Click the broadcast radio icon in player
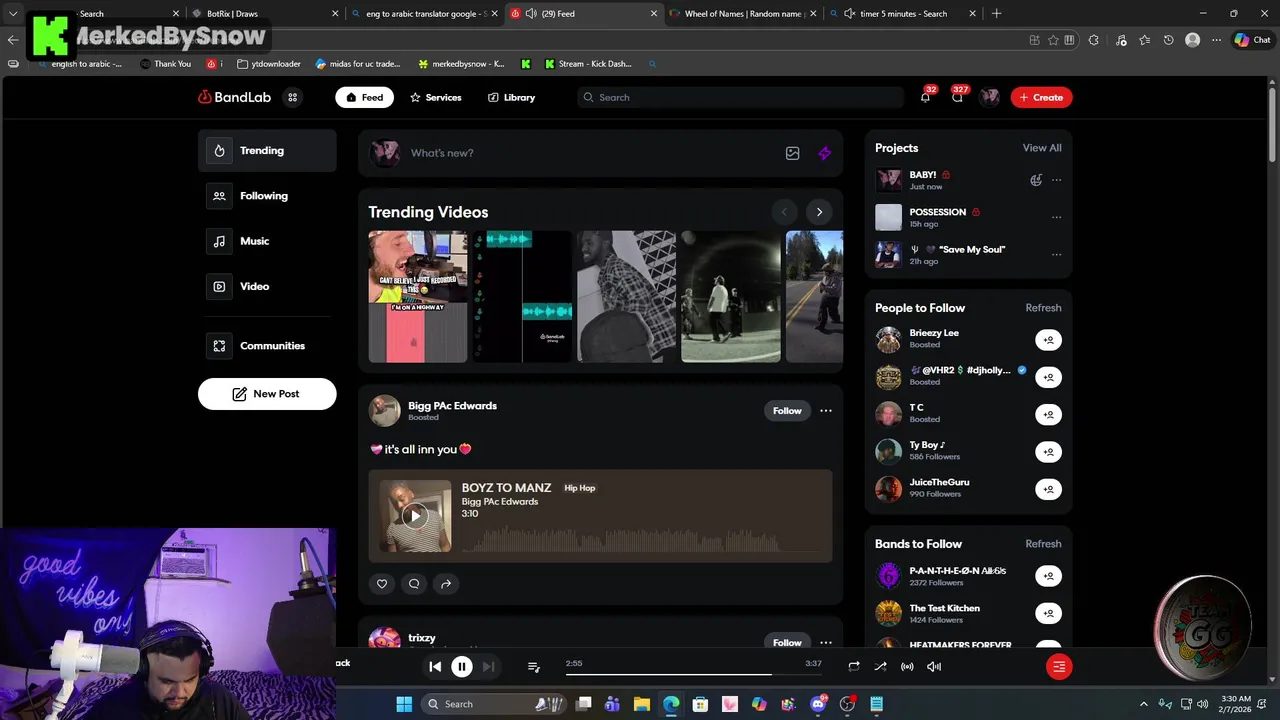1280x720 pixels. click(x=907, y=667)
